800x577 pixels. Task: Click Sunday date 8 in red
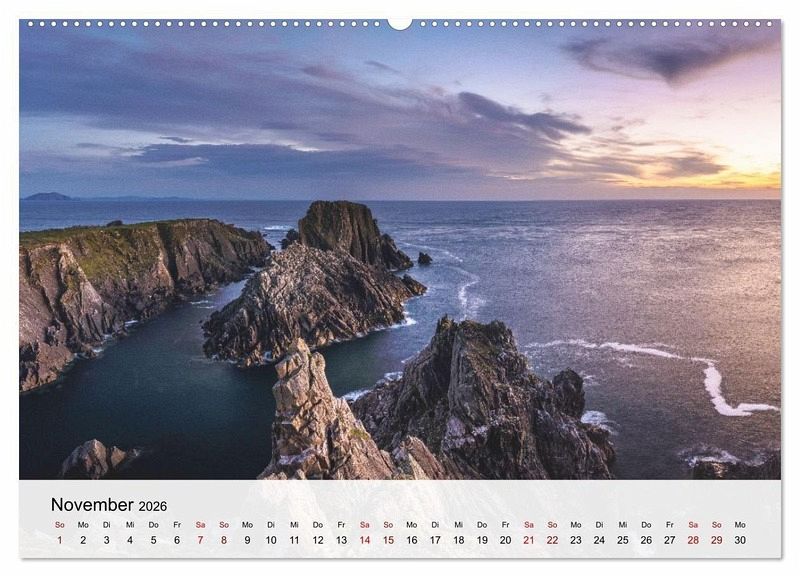[x=224, y=540]
